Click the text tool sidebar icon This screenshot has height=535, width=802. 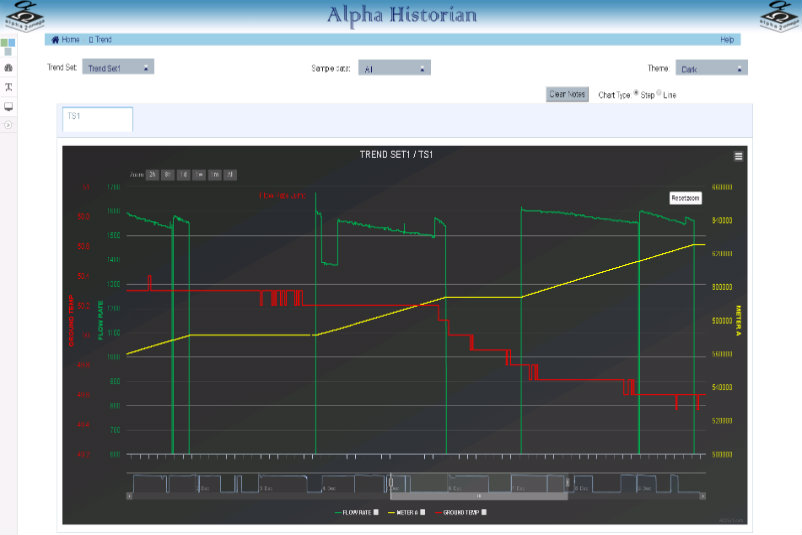(x=9, y=87)
